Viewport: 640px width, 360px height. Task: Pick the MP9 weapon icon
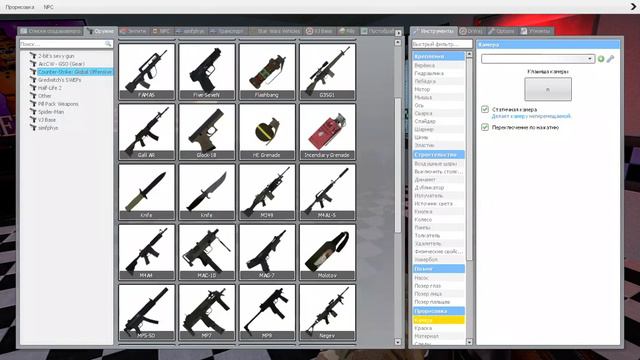click(267, 312)
